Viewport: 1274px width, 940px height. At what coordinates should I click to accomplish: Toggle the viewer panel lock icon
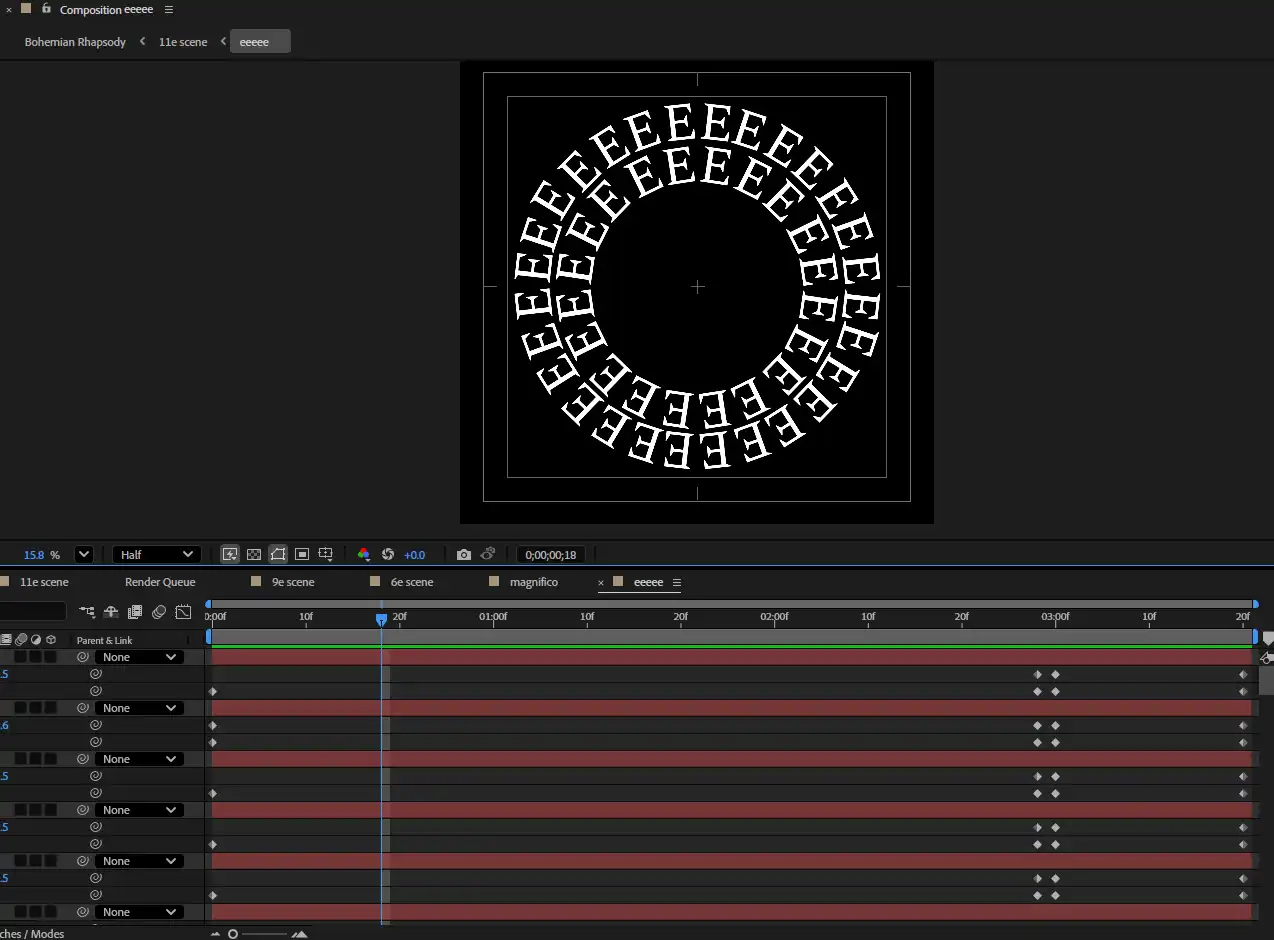pyautogui.click(x=46, y=8)
